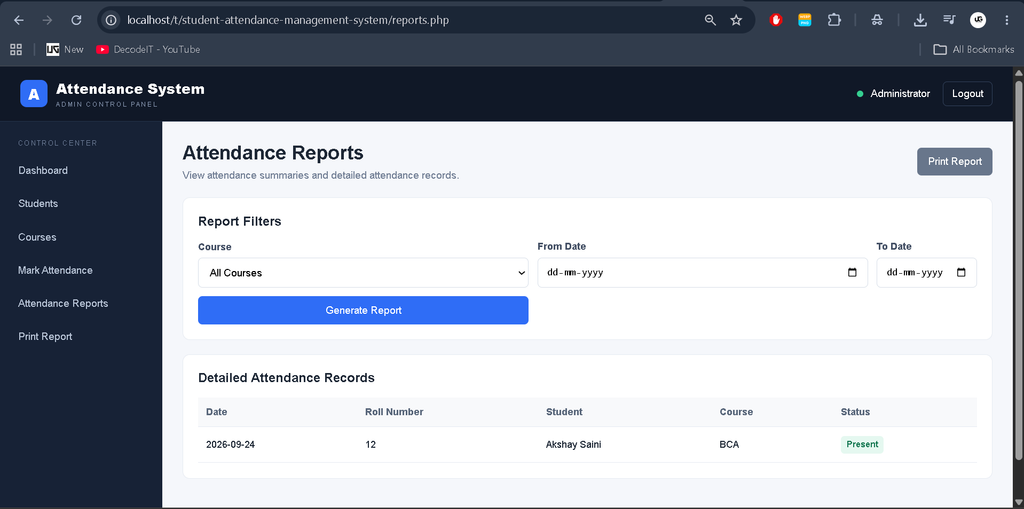Click the Date column header
This screenshot has width=1024, height=509.
click(217, 412)
